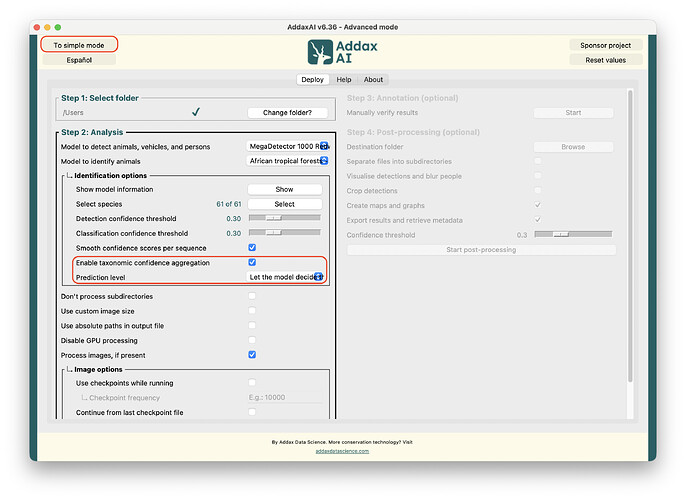
Task: Open the detection model MegaDetector dropdown
Action: (288, 146)
